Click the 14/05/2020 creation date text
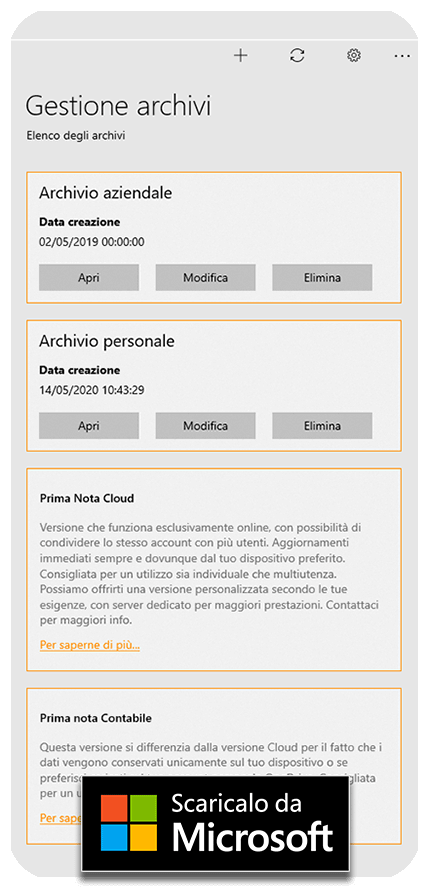The width and height of the screenshot is (429, 888). click(92, 390)
